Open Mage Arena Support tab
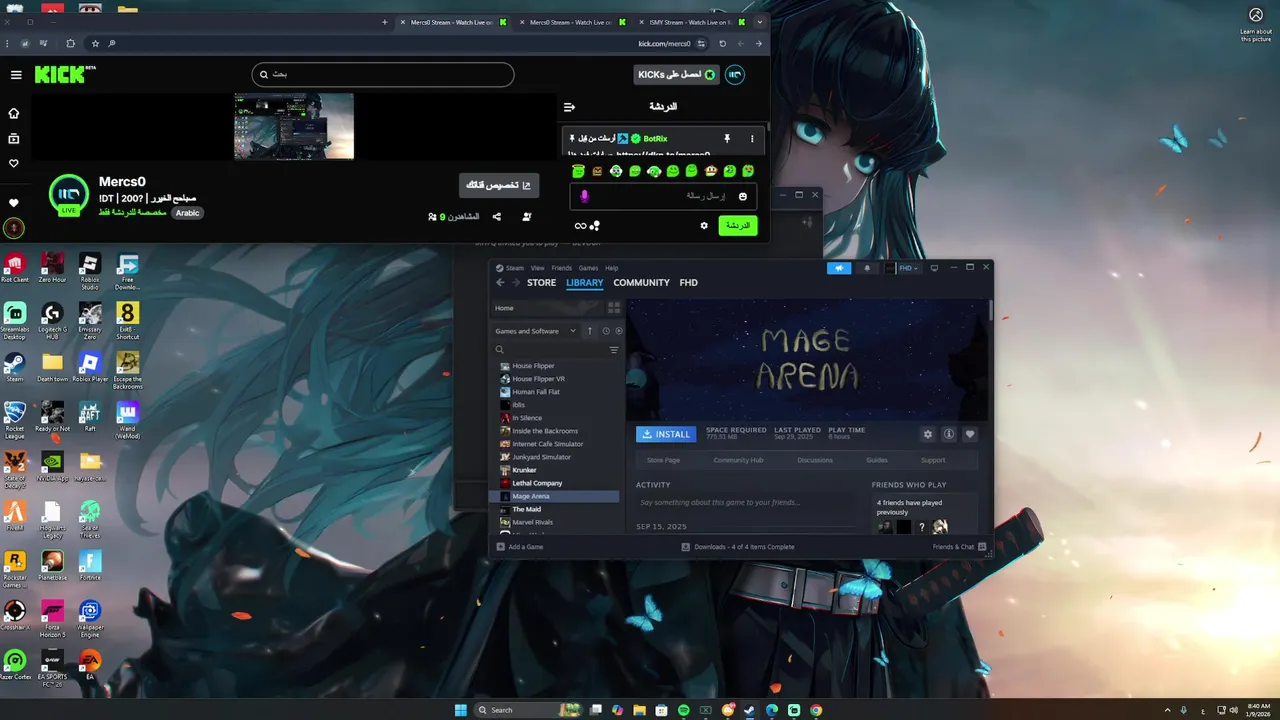The height and width of the screenshot is (720, 1280). pyautogui.click(x=933, y=460)
